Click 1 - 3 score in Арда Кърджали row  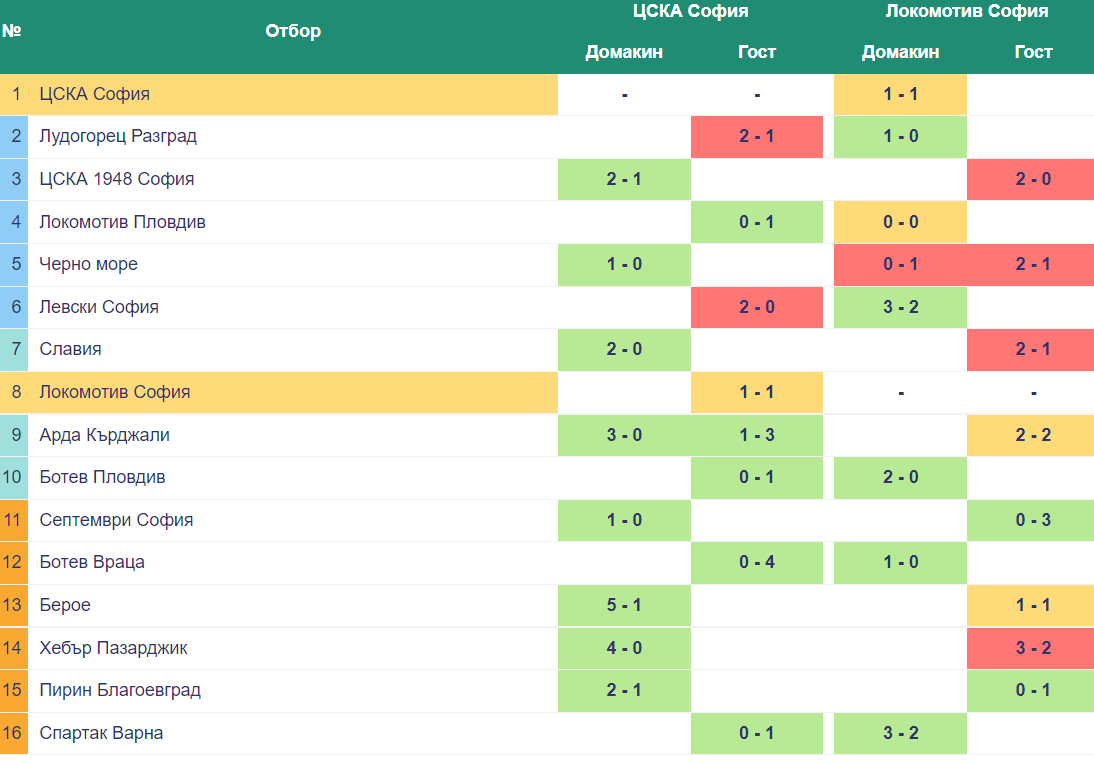pyautogui.click(x=757, y=435)
